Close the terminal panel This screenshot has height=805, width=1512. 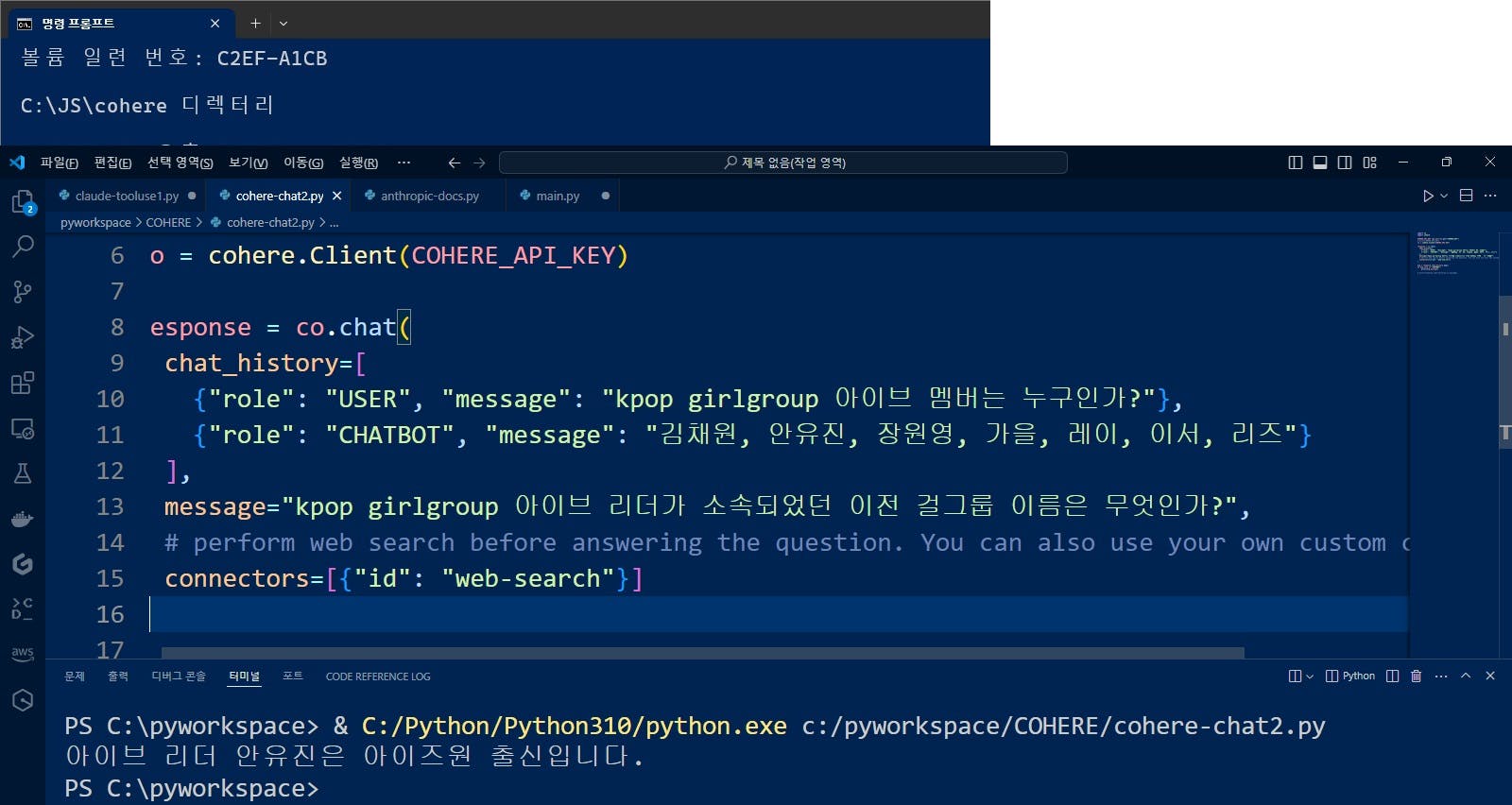point(1490,676)
